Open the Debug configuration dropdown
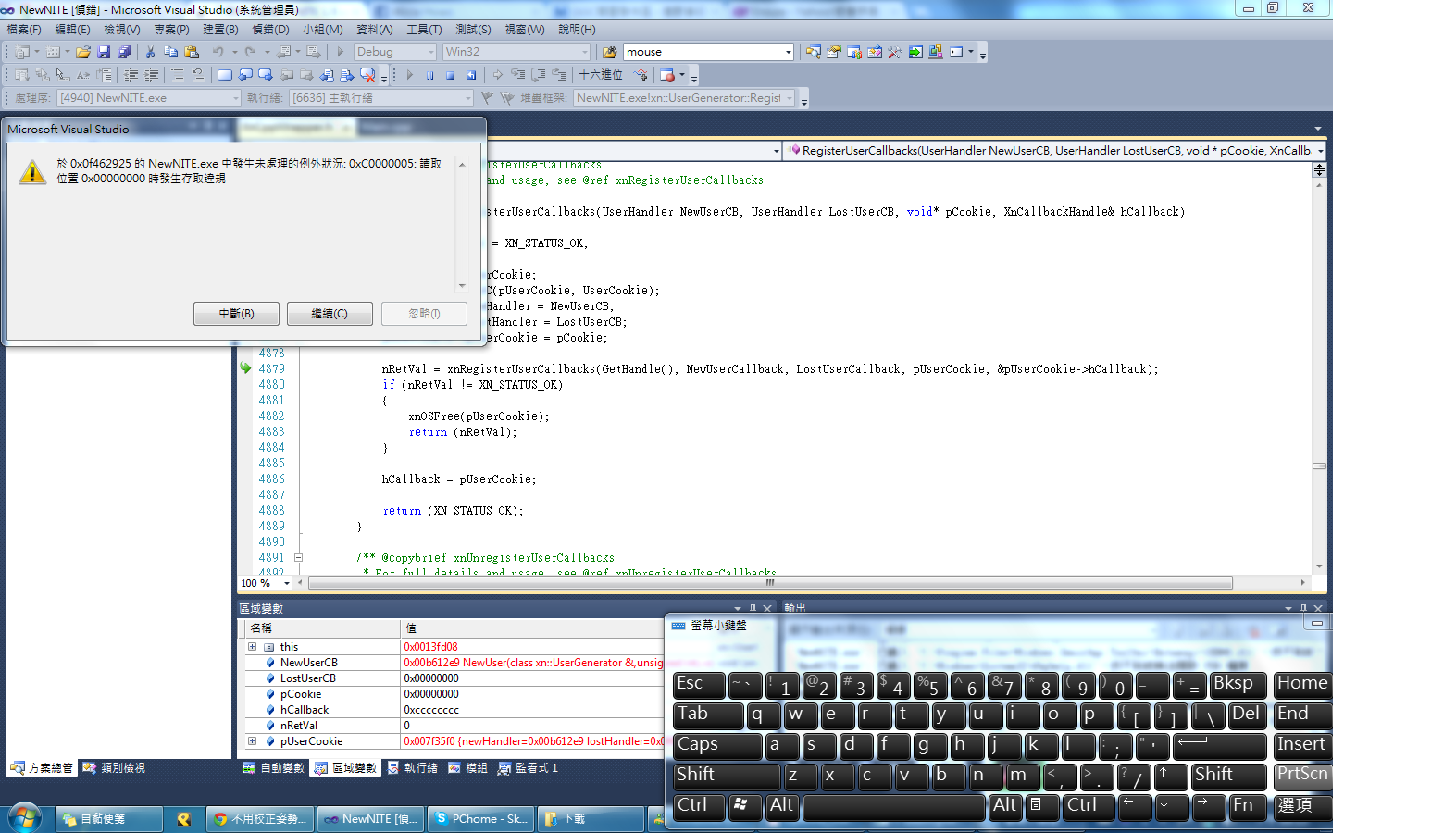This screenshot has width=1456, height=833. tap(430, 52)
